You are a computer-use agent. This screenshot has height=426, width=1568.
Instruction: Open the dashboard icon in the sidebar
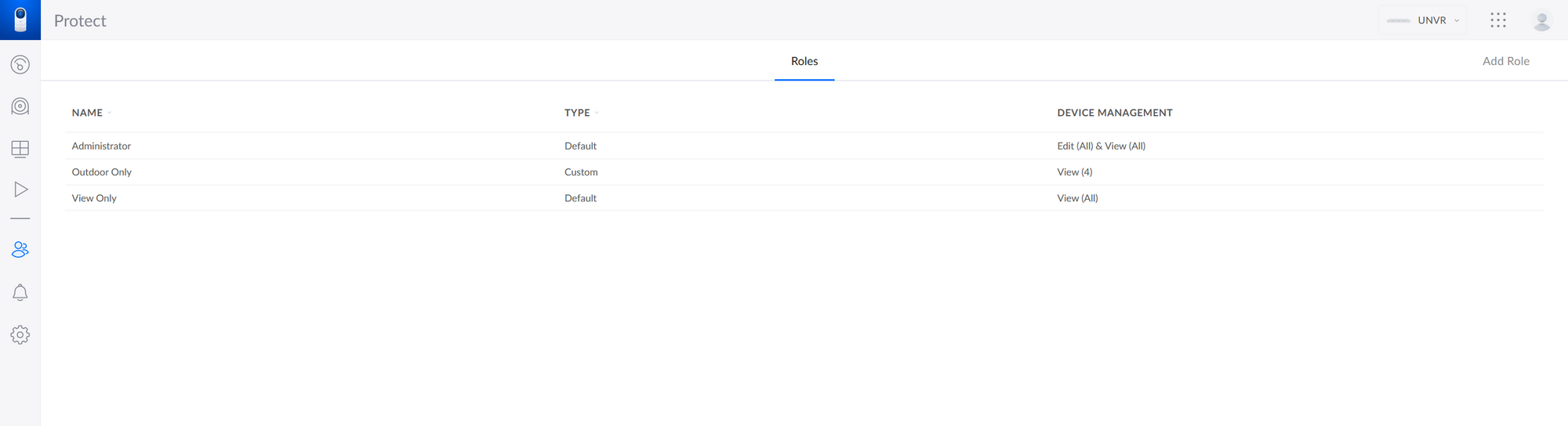pos(20,64)
